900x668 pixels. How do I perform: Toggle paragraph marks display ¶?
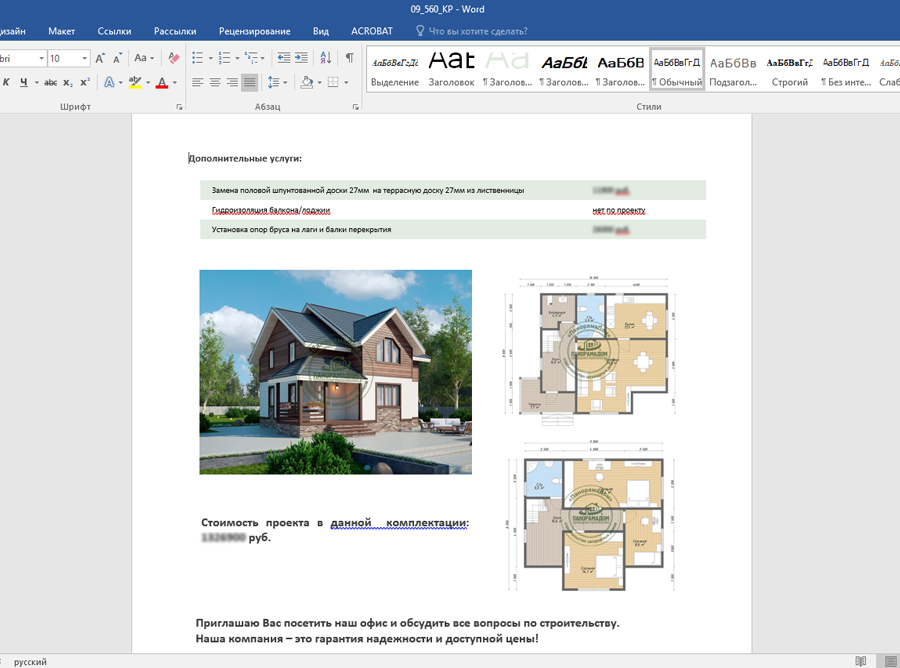[350, 58]
